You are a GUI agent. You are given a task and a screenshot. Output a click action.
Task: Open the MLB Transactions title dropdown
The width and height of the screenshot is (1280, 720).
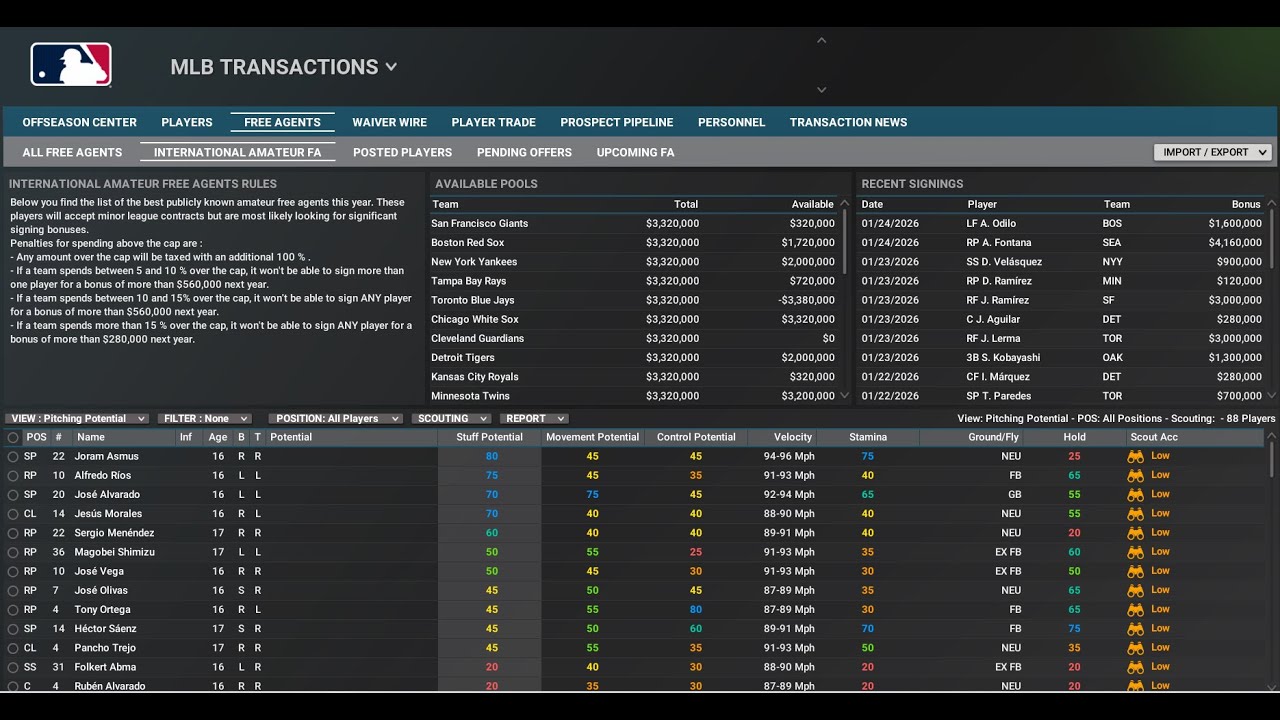click(284, 67)
